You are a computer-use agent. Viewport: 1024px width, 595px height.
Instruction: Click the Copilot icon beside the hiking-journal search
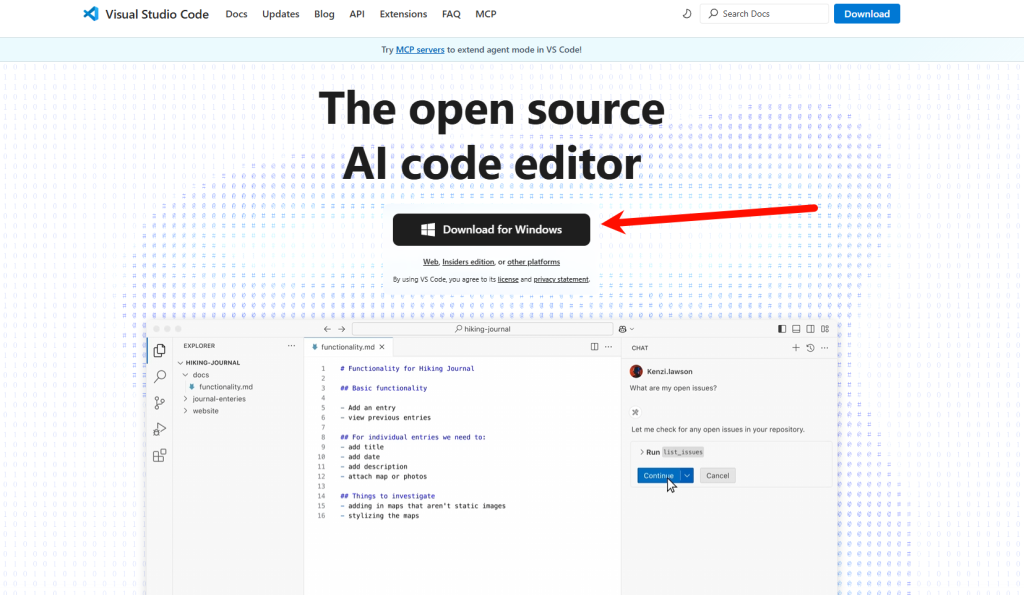pyautogui.click(x=622, y=329)
